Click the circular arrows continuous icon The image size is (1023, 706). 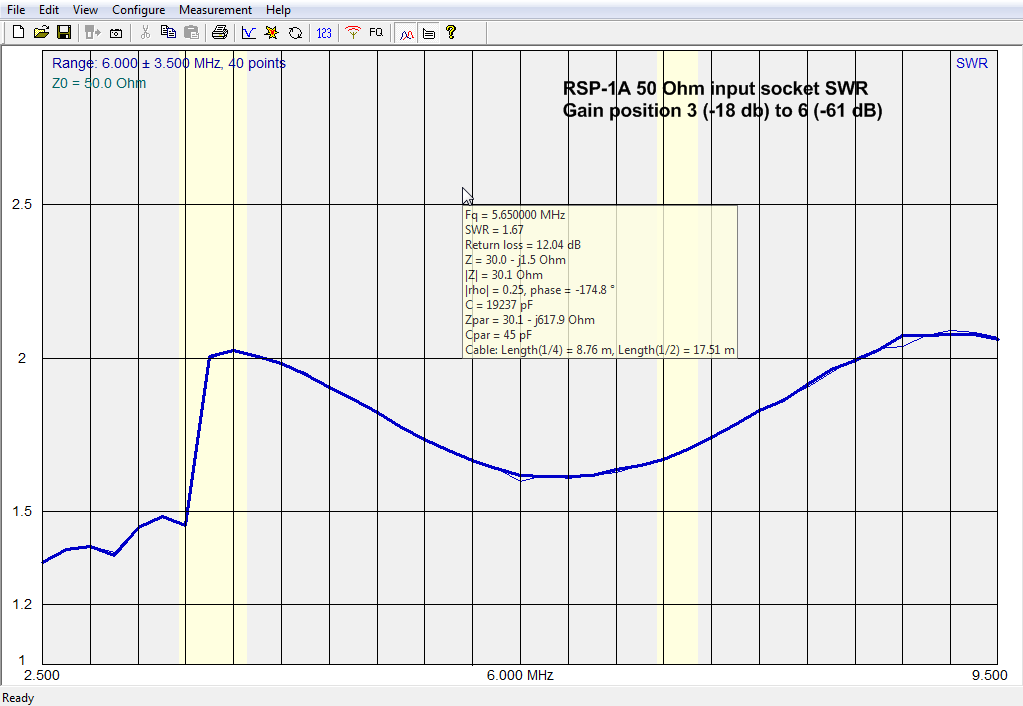(x=296, y=32)
